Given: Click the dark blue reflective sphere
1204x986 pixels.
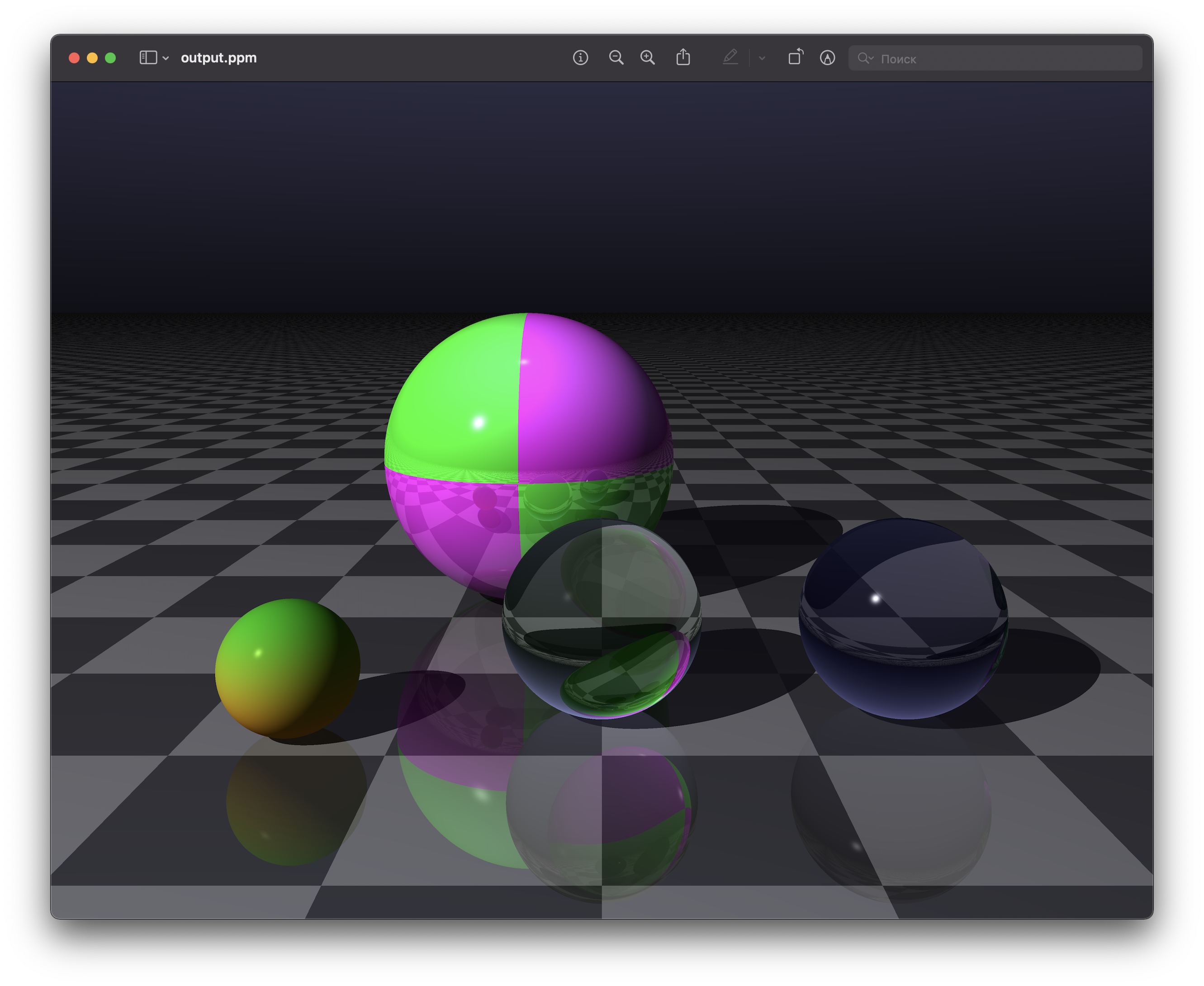Looking at the screenshot, I should 903,619.
